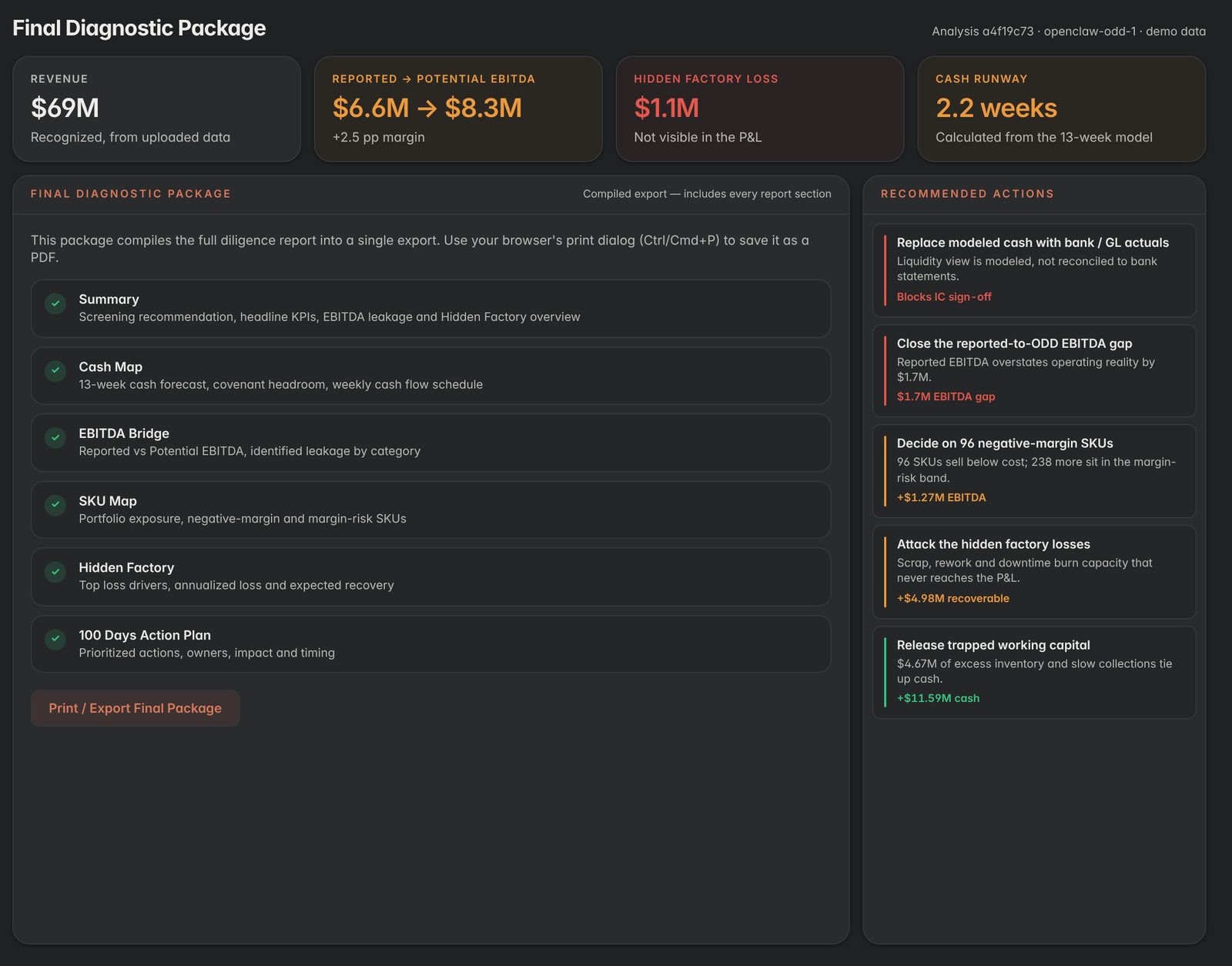Click 'Calculated from the 13-week model' subtext
This screenshot has width=1232, height=966.
(x=1043, y=138)
